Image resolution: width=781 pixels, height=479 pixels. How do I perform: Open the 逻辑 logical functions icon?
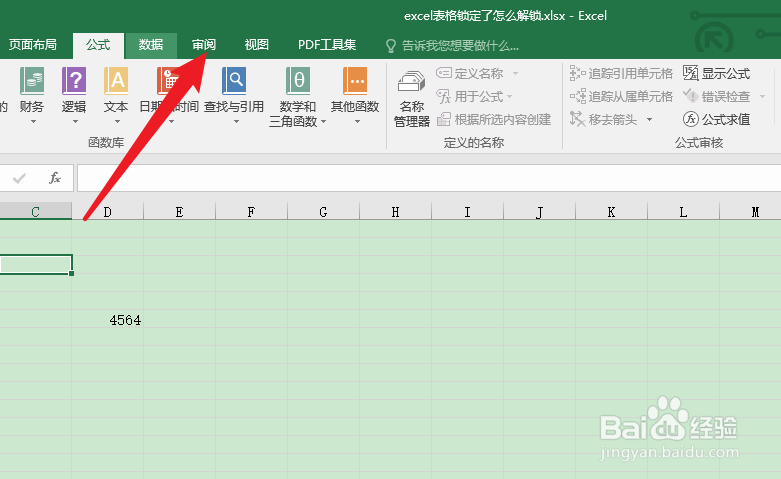coord(74,81)
